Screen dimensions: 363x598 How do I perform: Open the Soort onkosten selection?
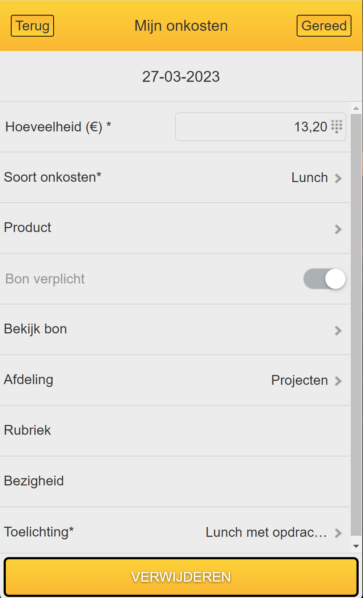(x=175, y=177)
